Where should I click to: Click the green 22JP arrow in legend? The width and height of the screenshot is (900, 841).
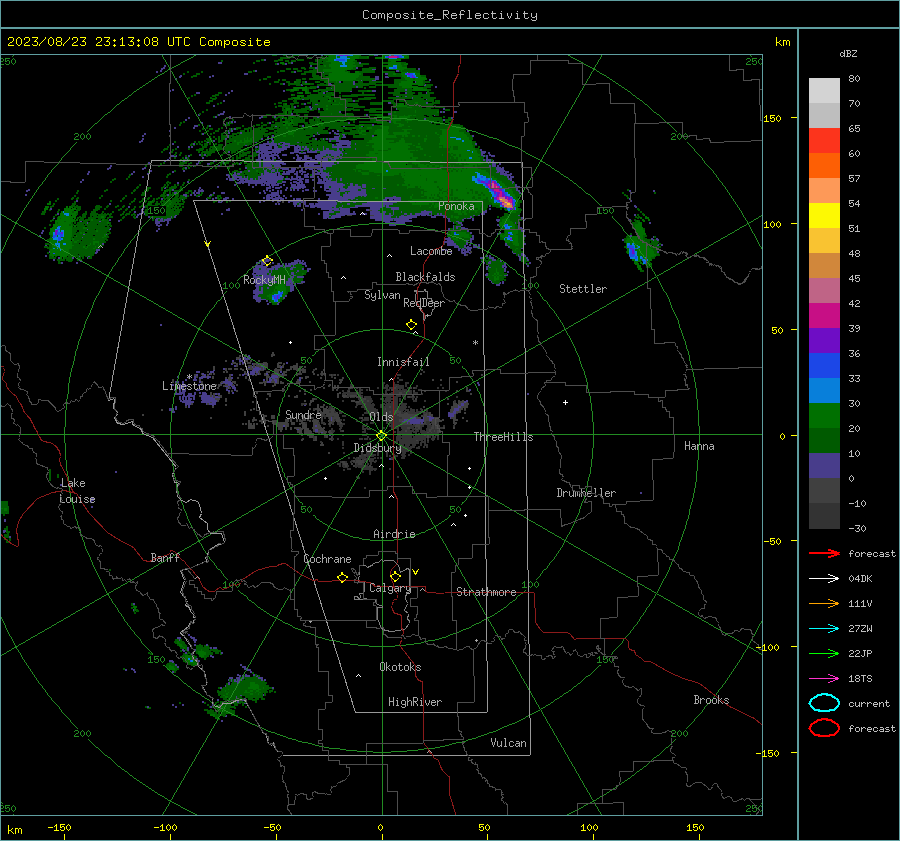click(824, 653)
